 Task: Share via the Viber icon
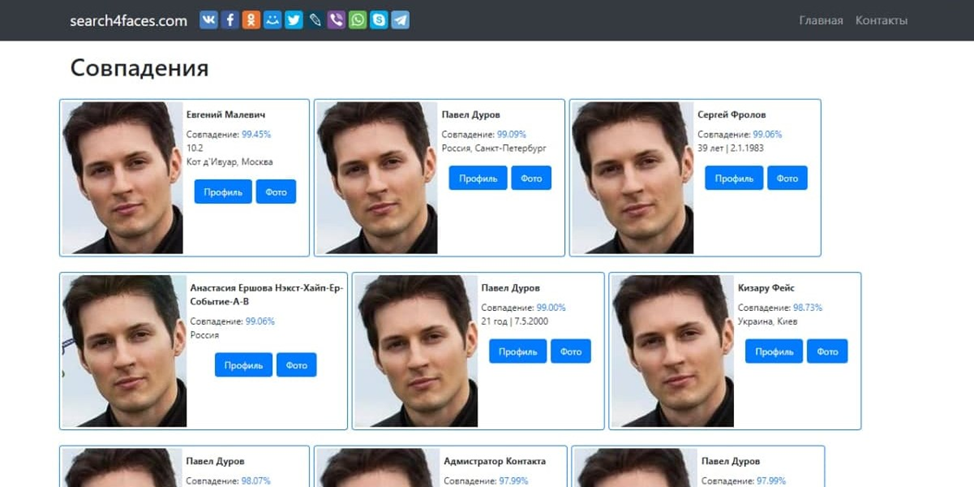coord(336,20)
